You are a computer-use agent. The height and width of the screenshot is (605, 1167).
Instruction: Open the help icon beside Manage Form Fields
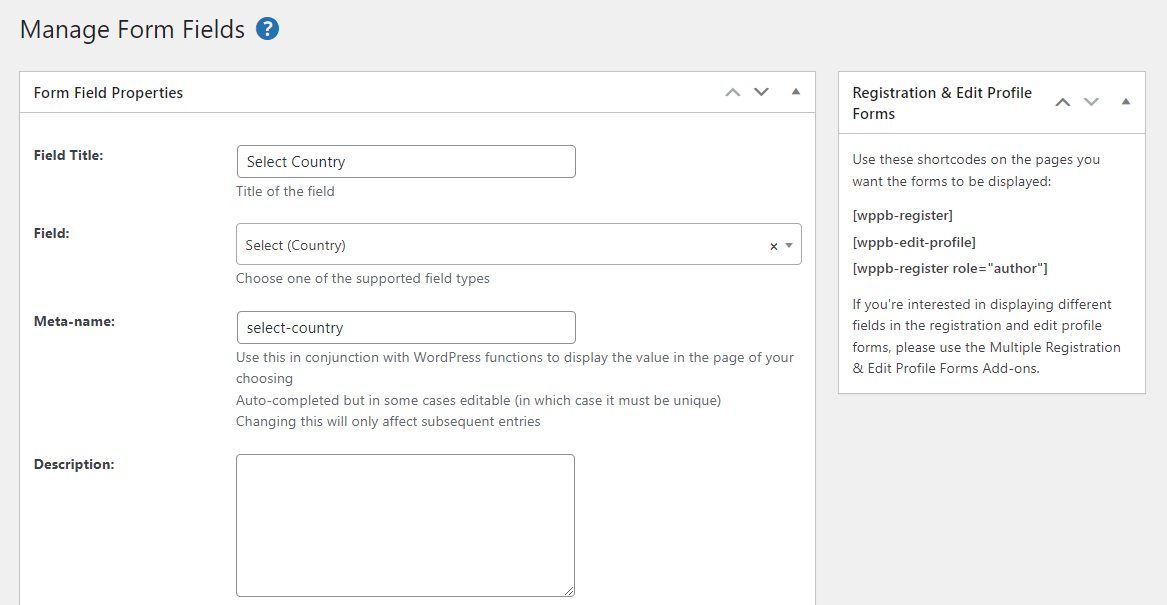point(267,29)
